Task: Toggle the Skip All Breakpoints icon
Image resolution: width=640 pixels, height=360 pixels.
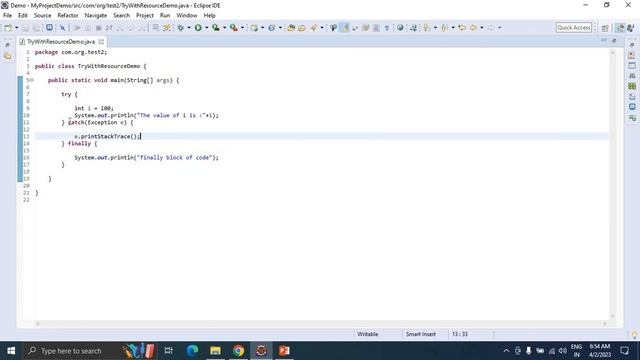Action: coord(62,28)
